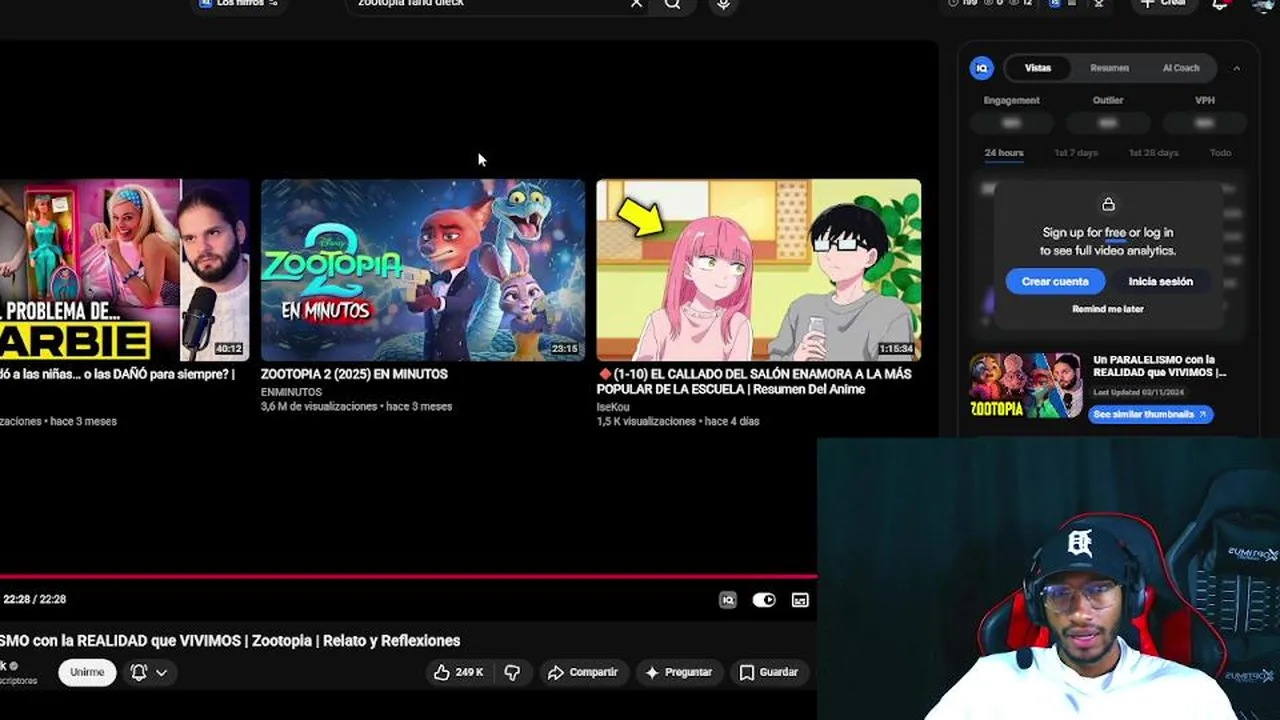
Task: Open ZOOTOPIA 2 EN MINUTOS thumbnail
Action: tap(423, 270)
